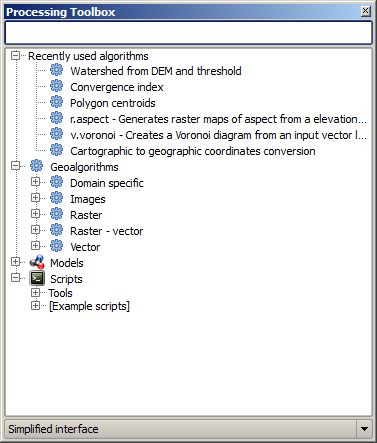Close the Processing Toolbox panel
The height and width of the screenshot is (443, 377).
click(366, 11)
